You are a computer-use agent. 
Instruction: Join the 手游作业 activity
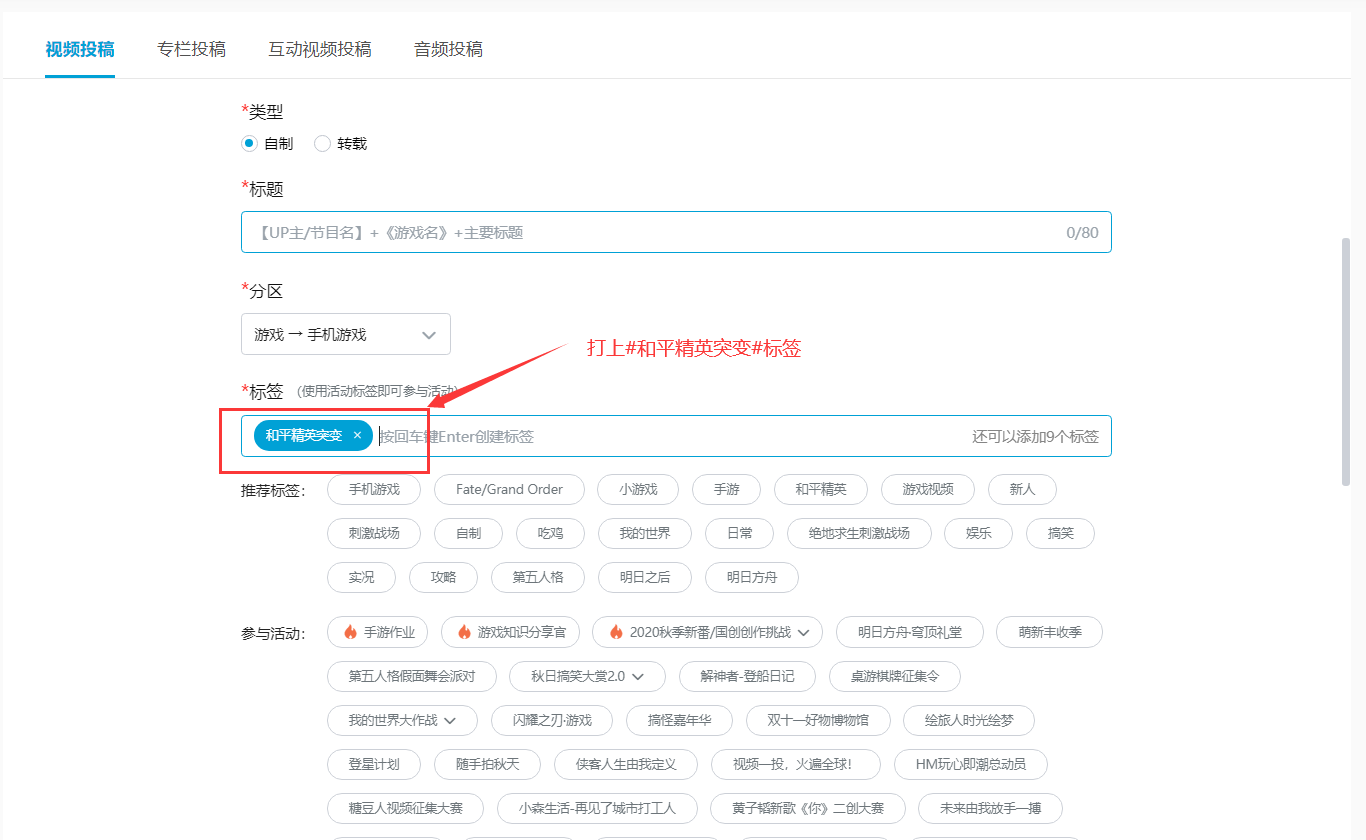tap(378, 633)
